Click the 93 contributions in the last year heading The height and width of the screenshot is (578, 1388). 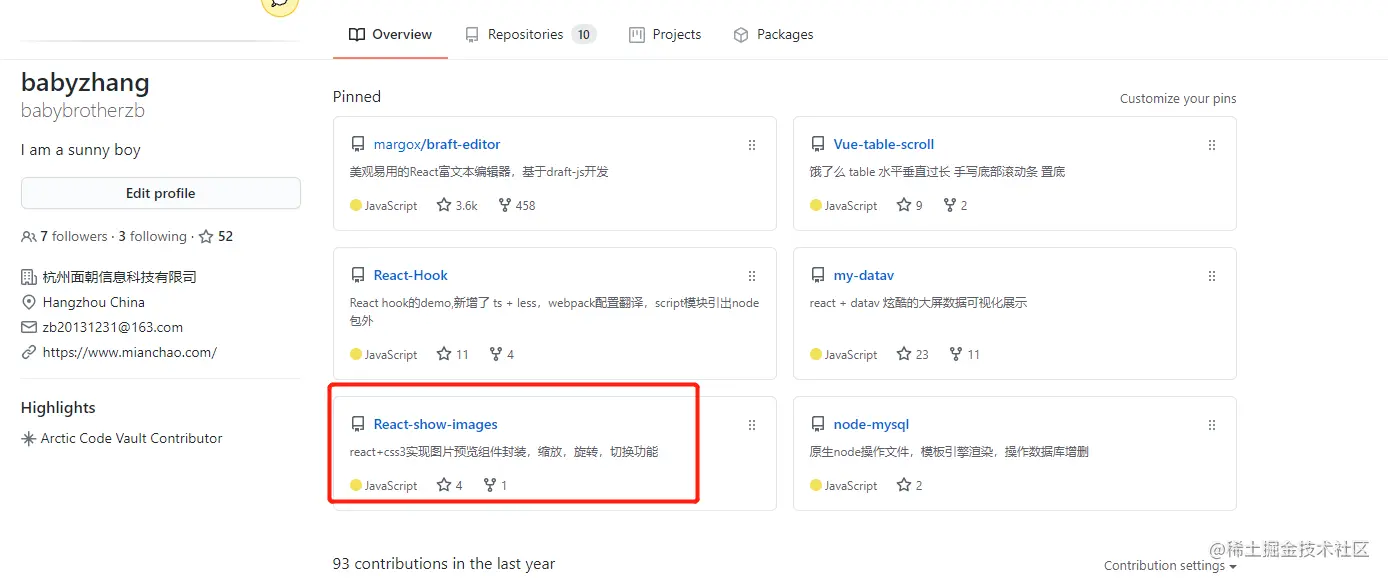click(x=444, y=564)
